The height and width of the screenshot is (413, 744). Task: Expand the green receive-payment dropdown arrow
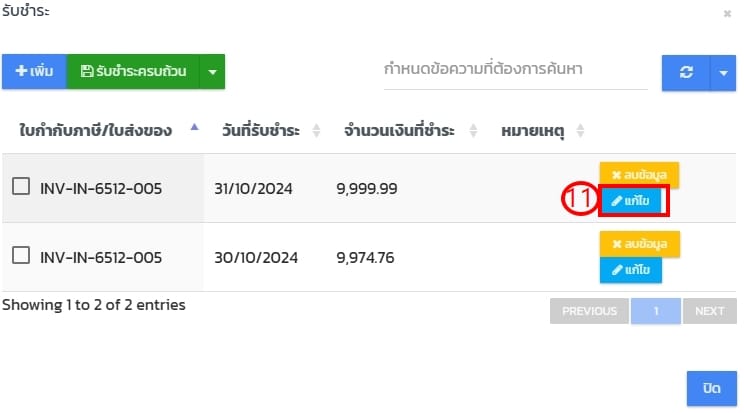point(212,71)
